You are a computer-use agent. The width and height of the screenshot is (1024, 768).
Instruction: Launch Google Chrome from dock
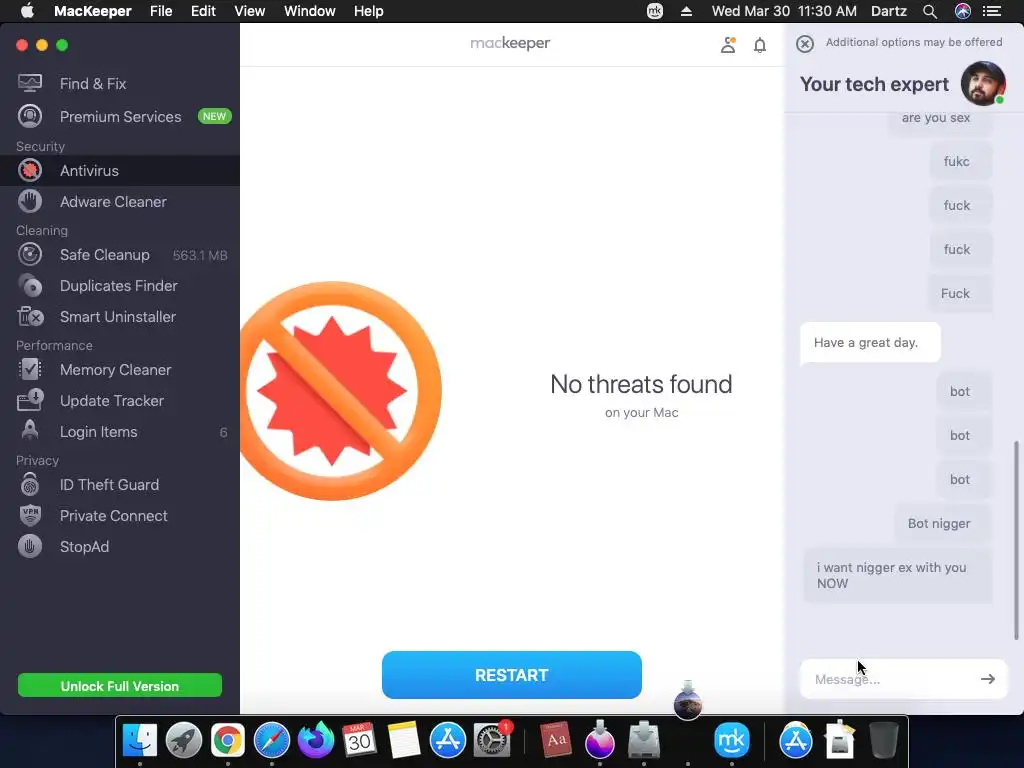(x=227, y=741)
